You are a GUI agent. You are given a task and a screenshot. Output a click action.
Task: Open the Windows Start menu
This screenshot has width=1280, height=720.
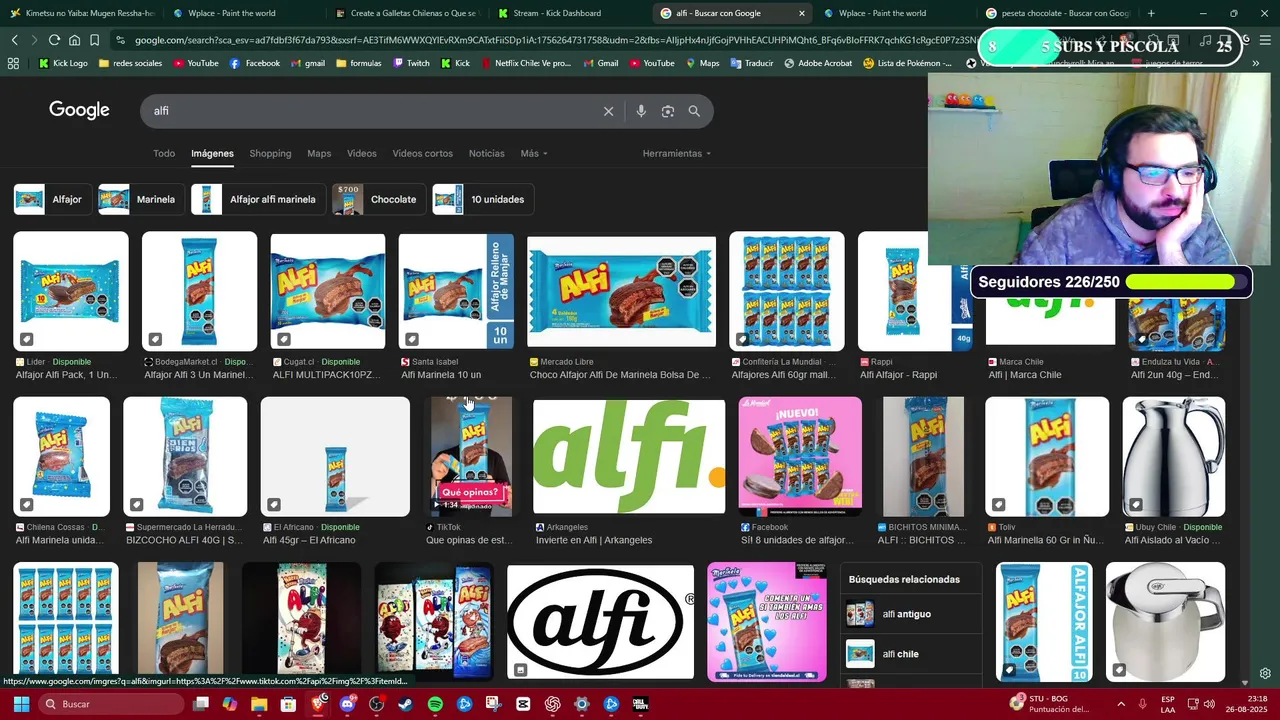pos(21,704)
